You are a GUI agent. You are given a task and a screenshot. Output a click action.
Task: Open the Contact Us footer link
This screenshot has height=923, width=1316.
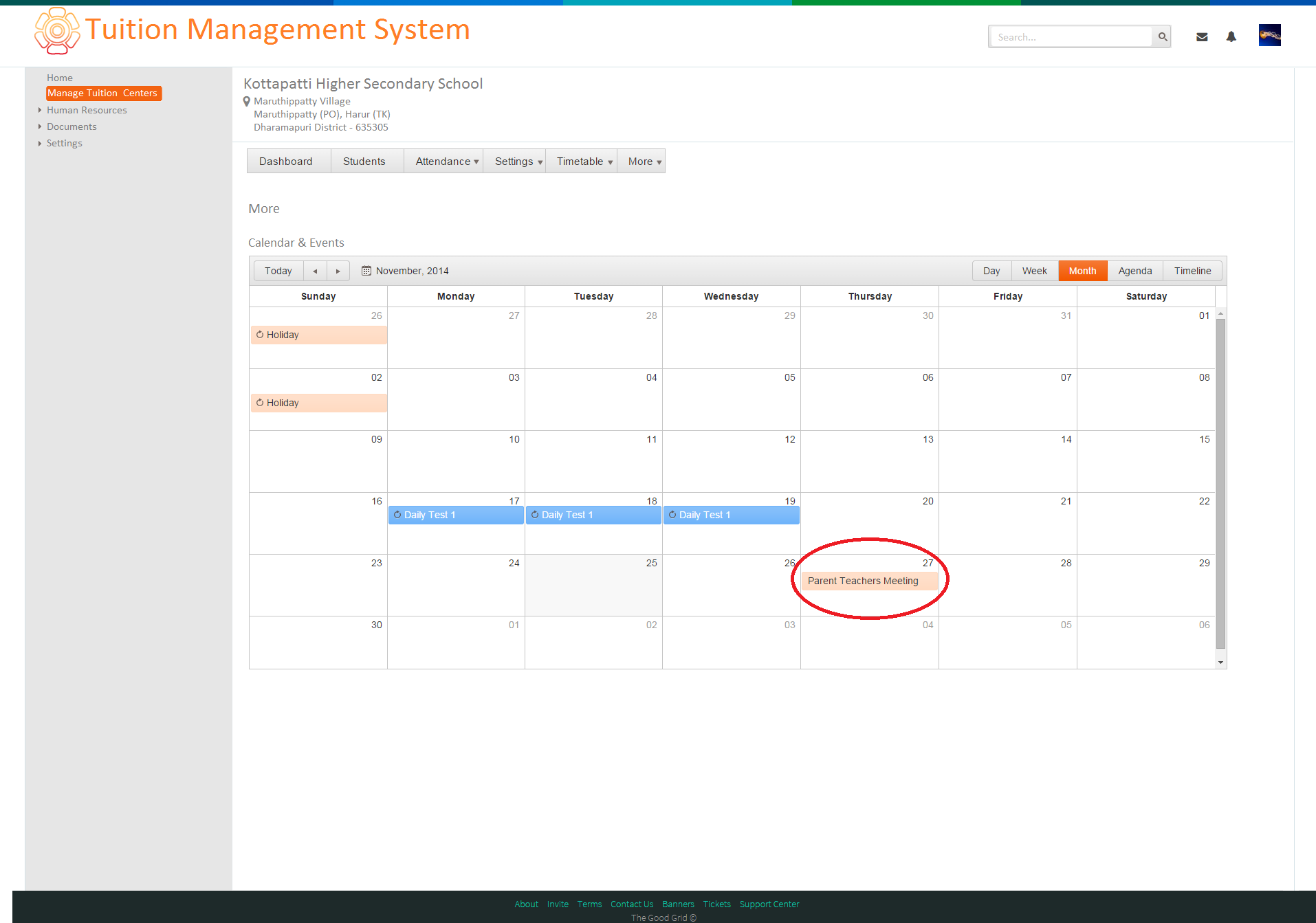[x=632, y=904]
